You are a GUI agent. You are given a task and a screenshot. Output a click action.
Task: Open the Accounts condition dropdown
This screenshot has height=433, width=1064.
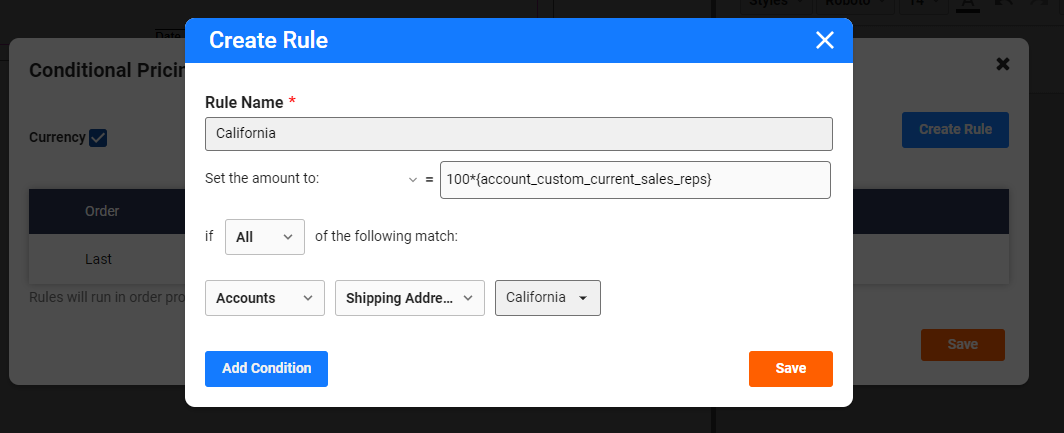(265, 298)
